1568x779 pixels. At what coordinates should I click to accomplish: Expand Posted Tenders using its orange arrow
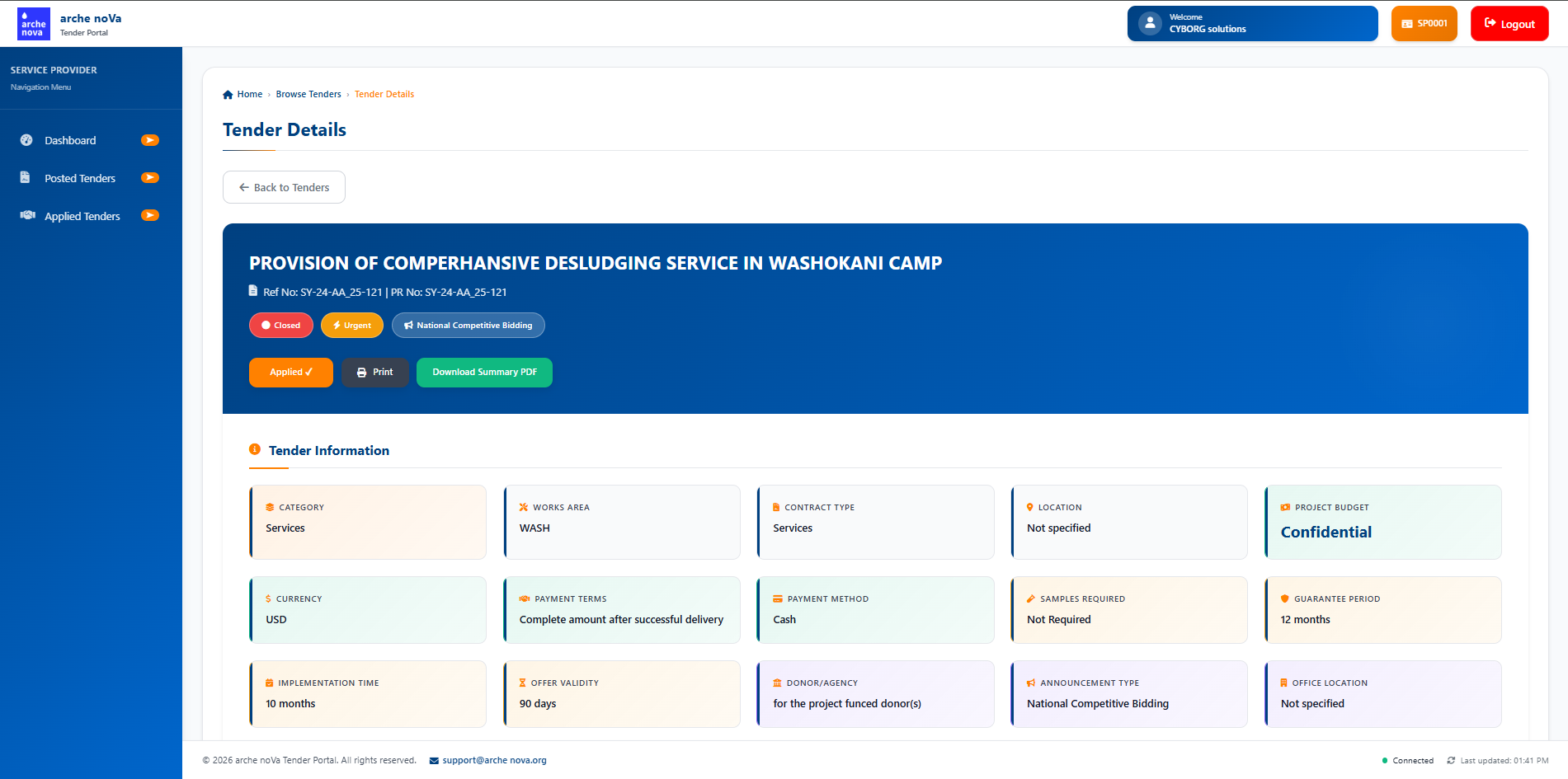pyautogui.click(x=150, y=178)
